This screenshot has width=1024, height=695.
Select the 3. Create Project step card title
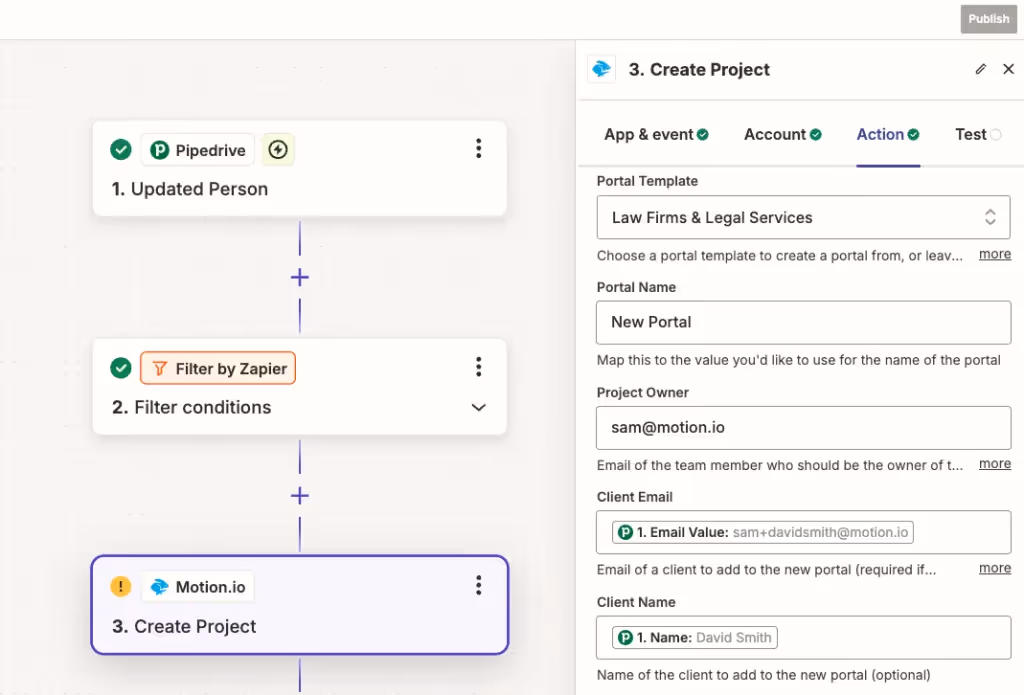tap(184, 626)
